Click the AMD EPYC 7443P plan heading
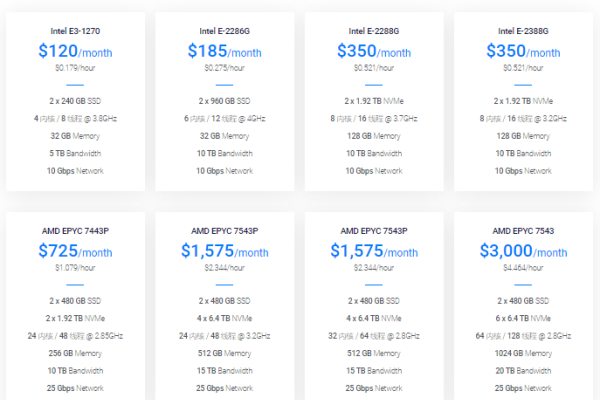This screenshot has width=600, height=400. pos(75,229)
